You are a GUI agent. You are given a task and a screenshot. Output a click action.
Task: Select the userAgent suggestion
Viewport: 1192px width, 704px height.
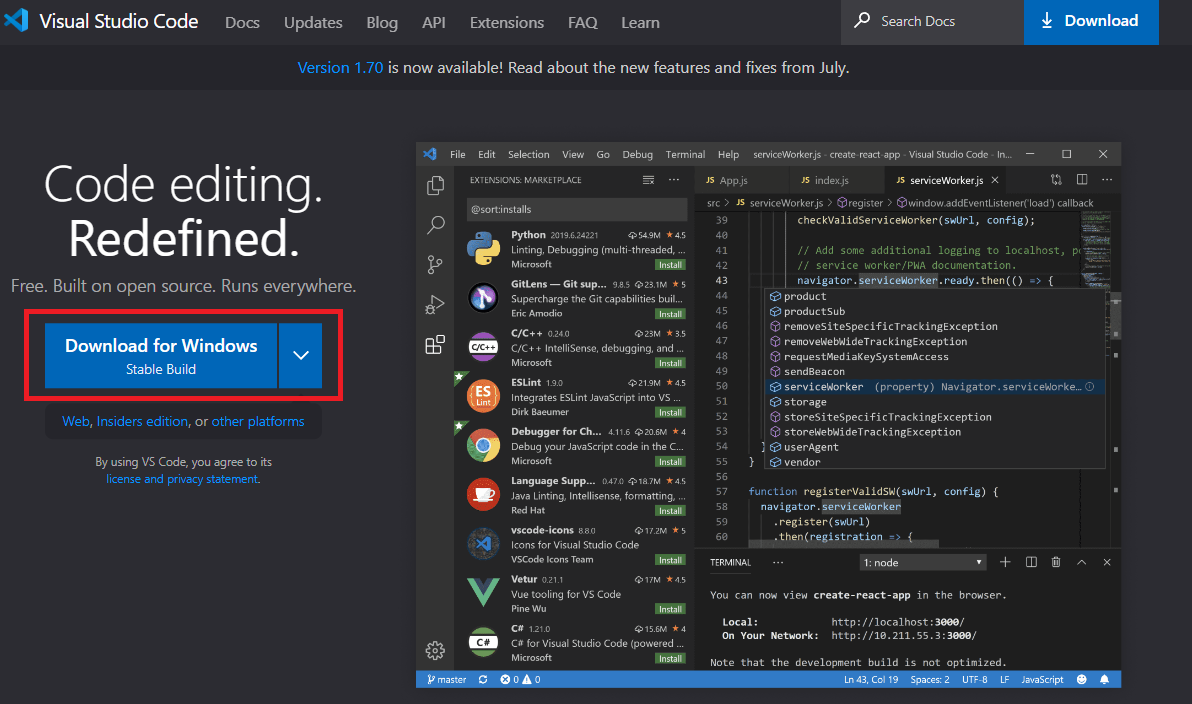[937, 447]
